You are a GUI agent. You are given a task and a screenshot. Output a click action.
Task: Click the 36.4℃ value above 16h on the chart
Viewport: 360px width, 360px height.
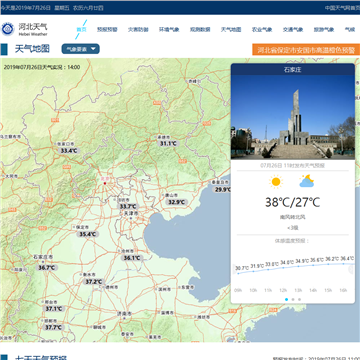[x=347, y=258]
